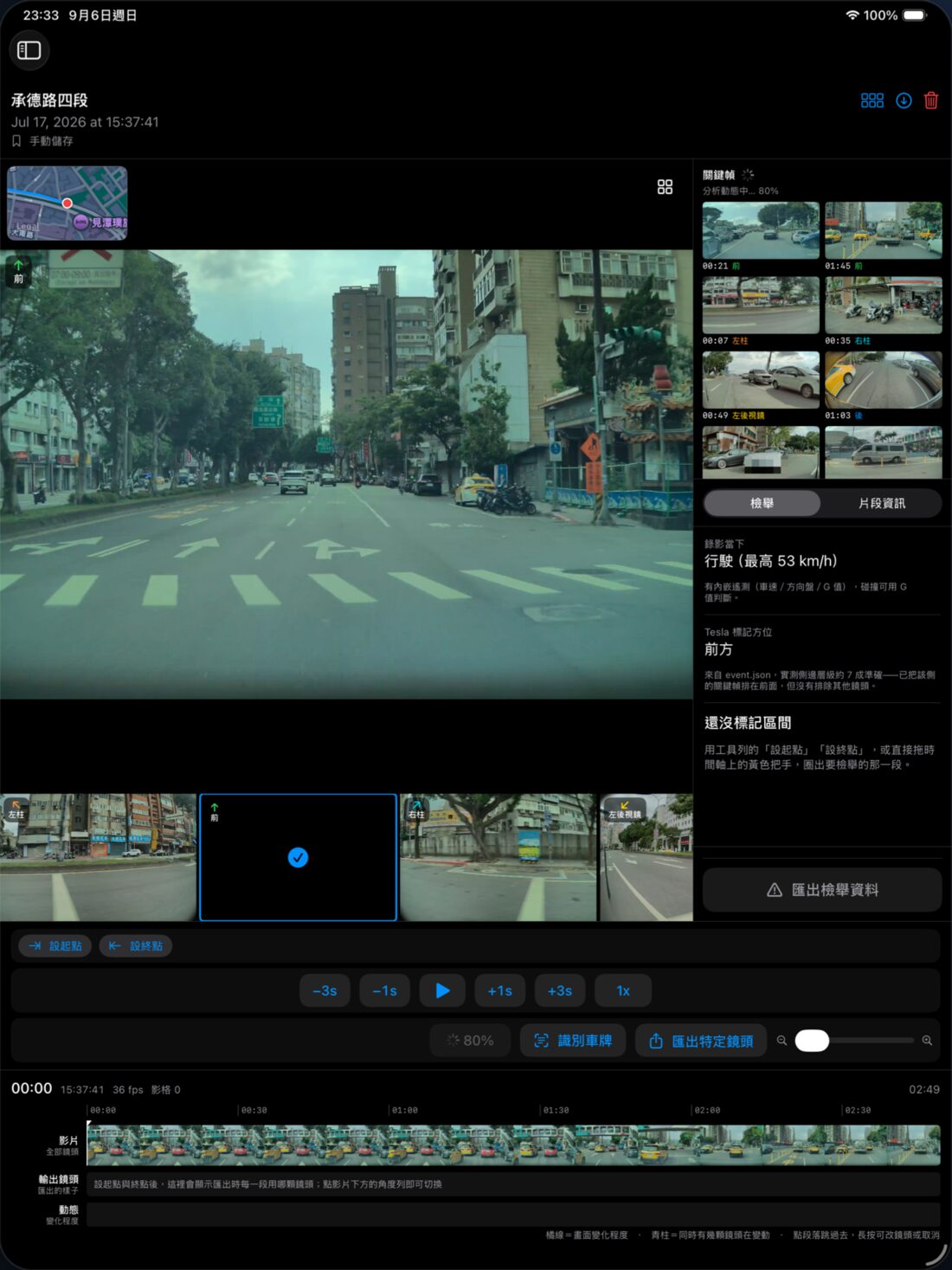Click 設起點 to set start point

tap(55, 946)
